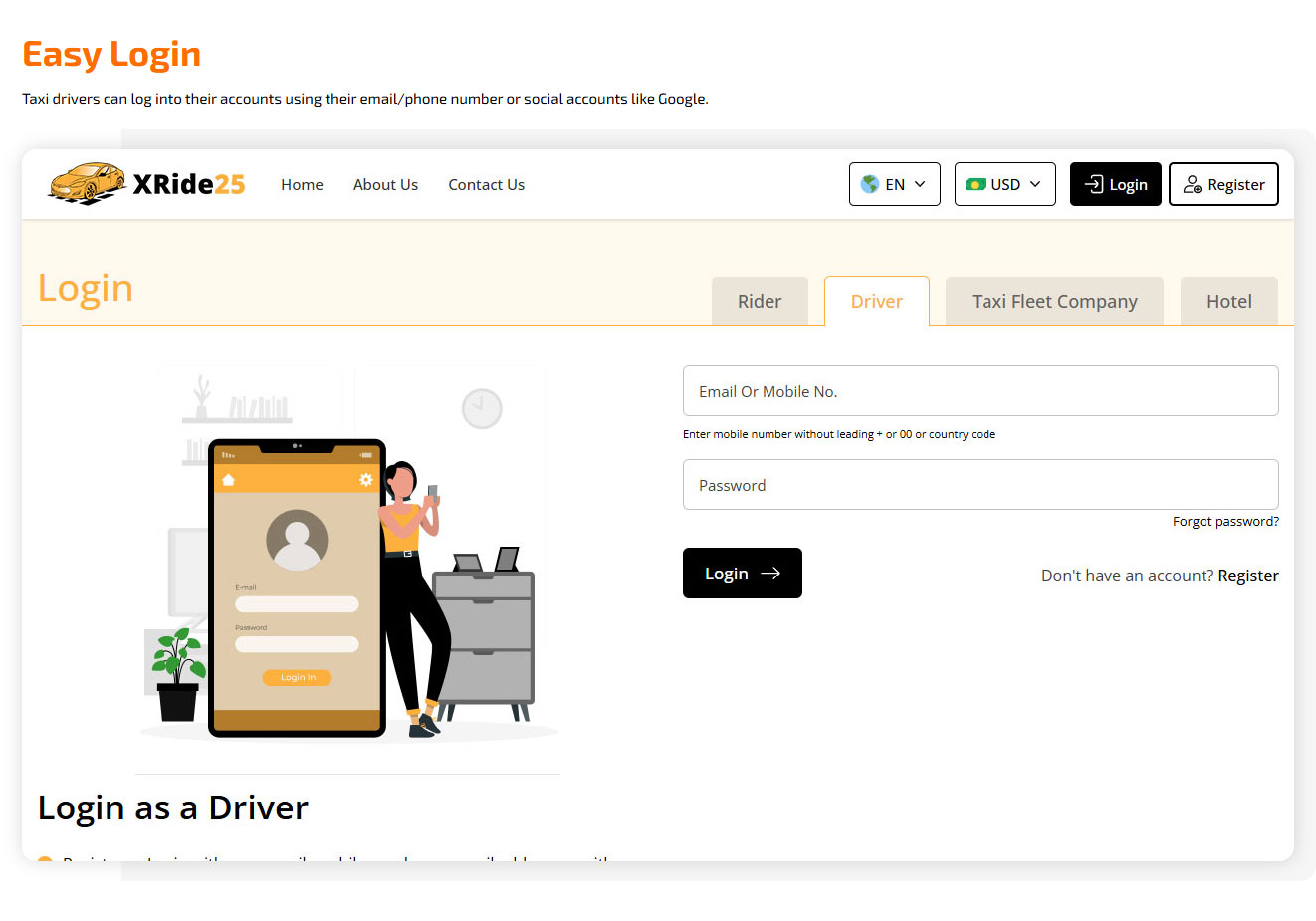The image size is (1316, 921).
Task: Click the large Login page title
Action: (x=86, y=288)
